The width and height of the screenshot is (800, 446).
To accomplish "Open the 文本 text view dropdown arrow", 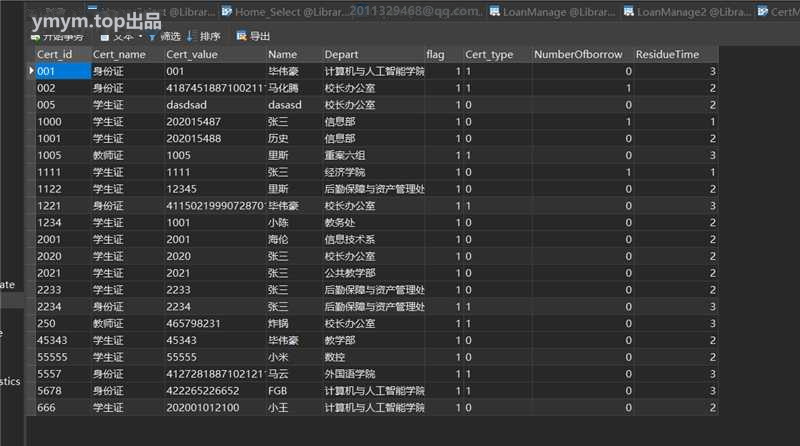I will (x=140, y=37).
